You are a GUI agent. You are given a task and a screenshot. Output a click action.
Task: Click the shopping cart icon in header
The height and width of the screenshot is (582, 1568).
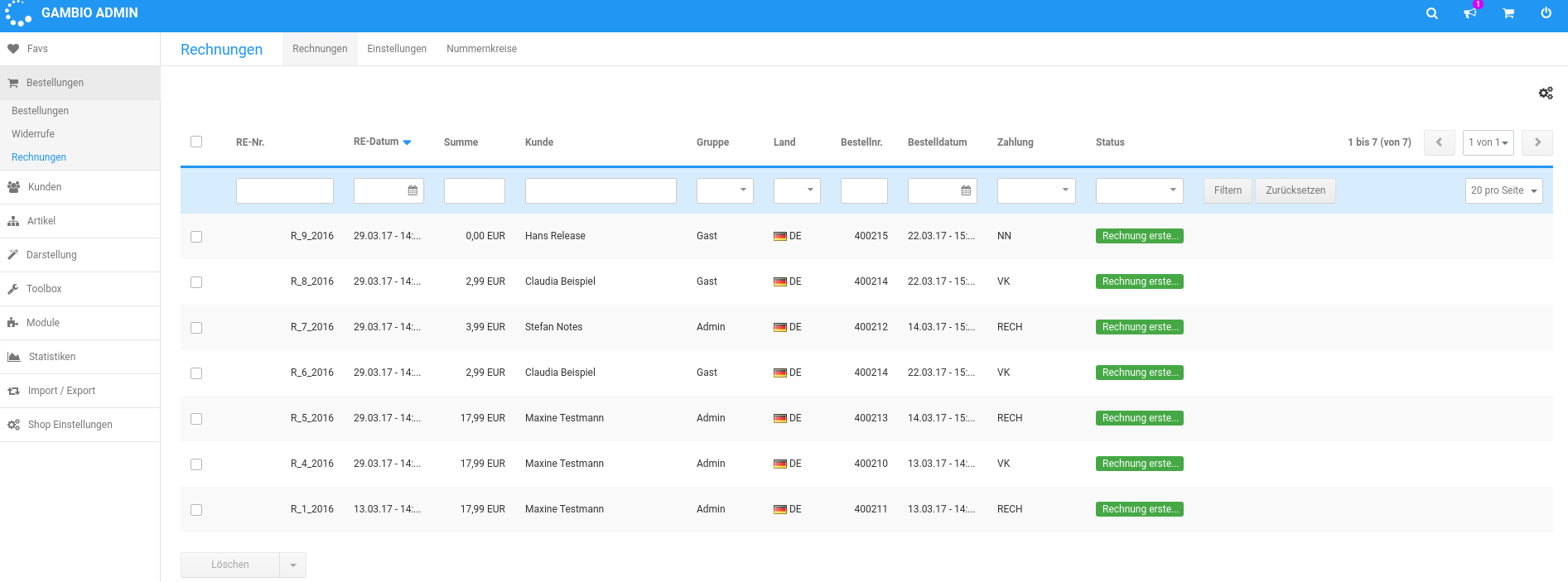[1508, 13]
